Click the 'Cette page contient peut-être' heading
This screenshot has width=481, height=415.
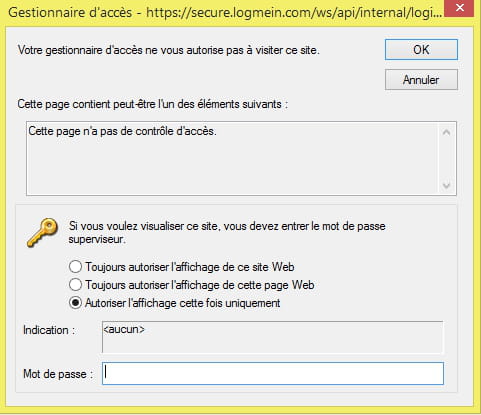coord(152,104)
